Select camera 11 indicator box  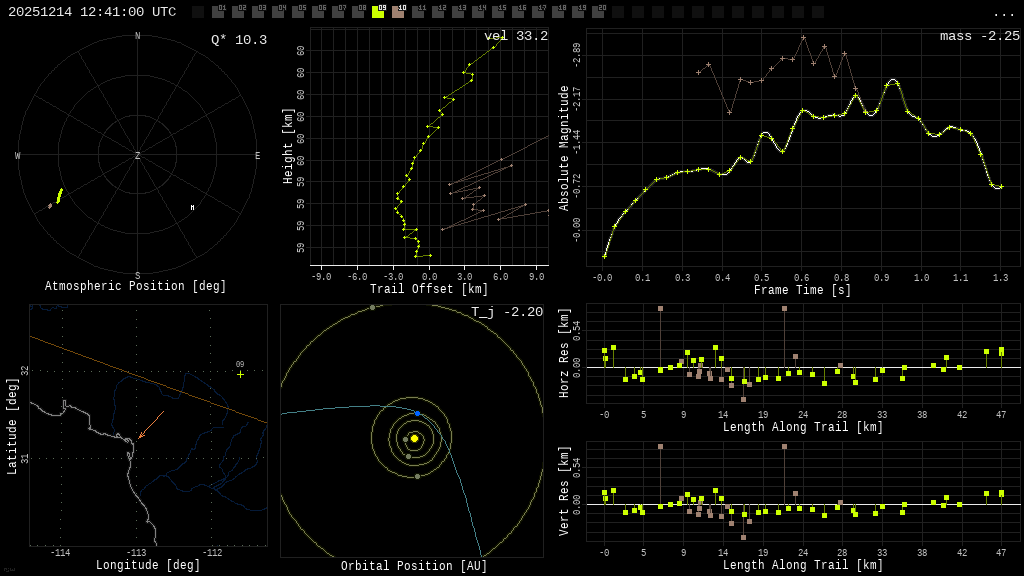pos(418,13)
